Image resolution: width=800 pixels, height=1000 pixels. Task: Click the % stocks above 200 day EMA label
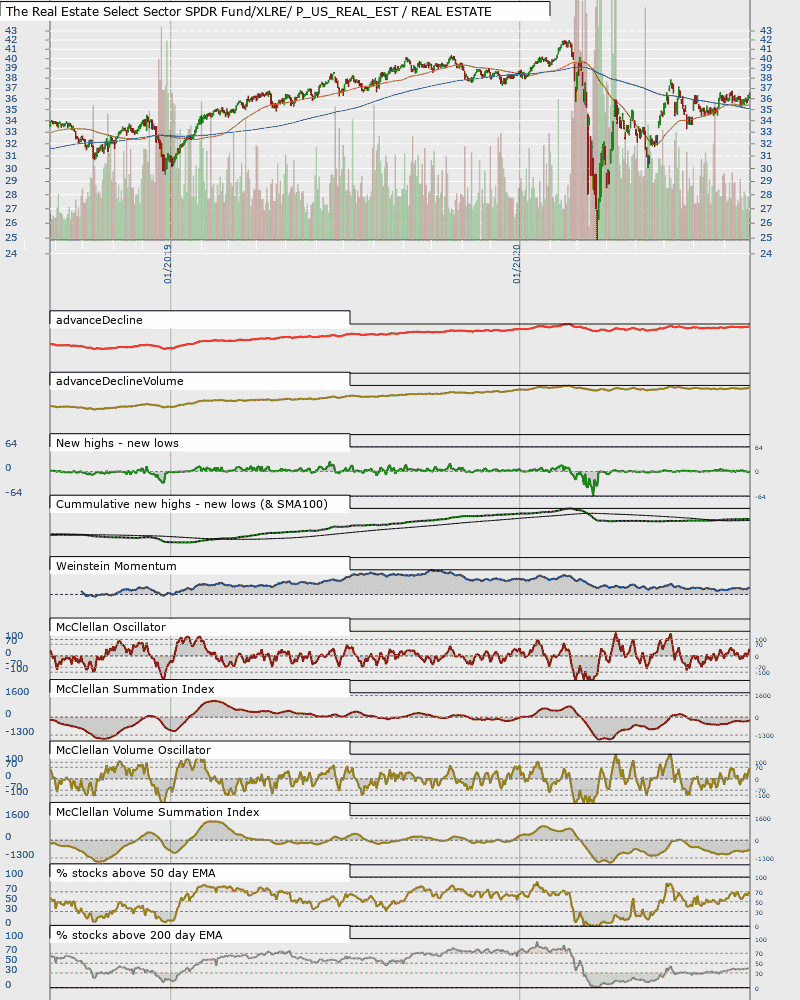(139, 936)
